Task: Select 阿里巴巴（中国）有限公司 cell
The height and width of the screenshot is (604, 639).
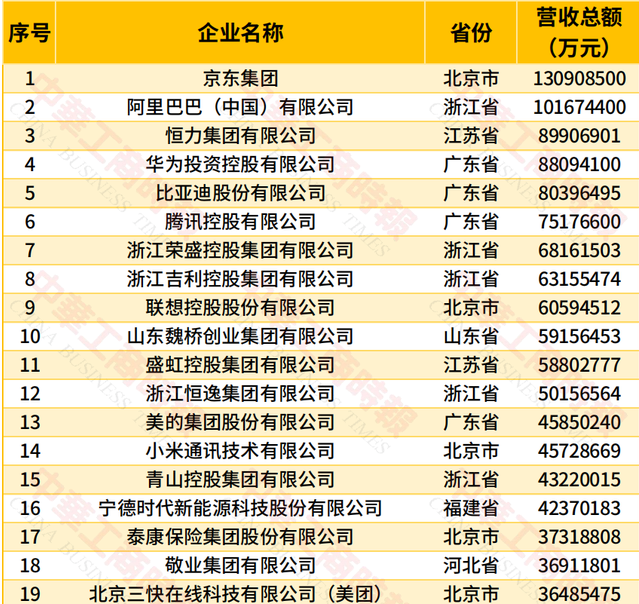Action: point(240,107)
